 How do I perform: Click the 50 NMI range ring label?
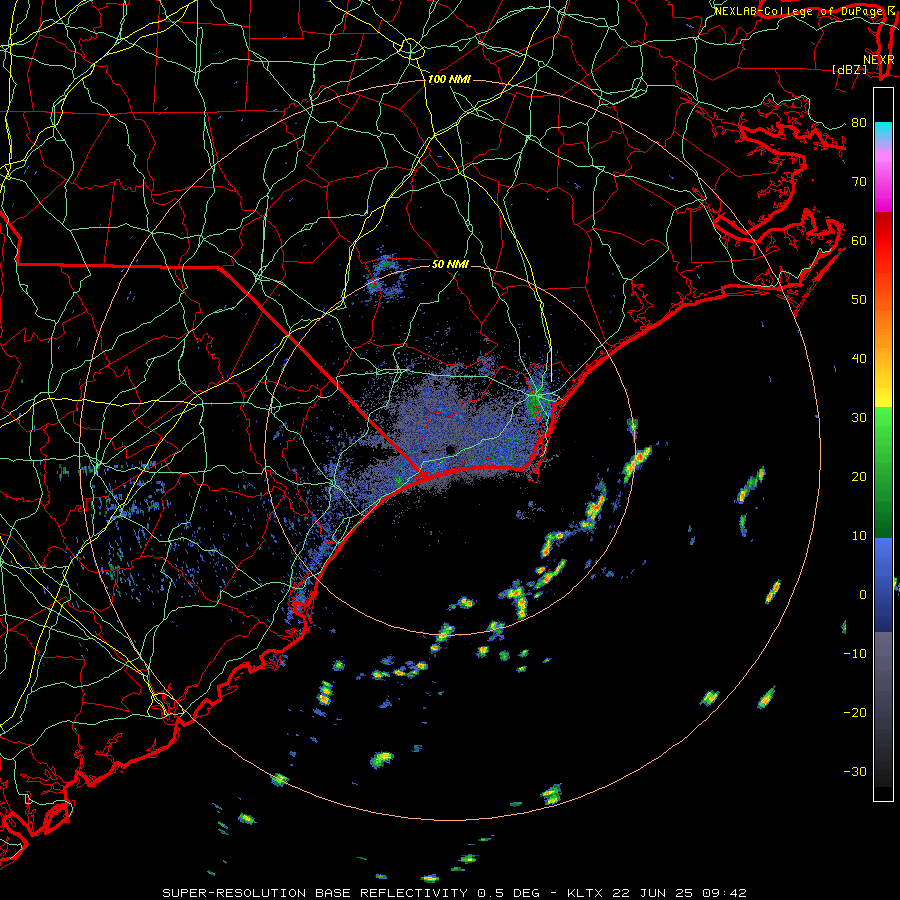(450, 264)
